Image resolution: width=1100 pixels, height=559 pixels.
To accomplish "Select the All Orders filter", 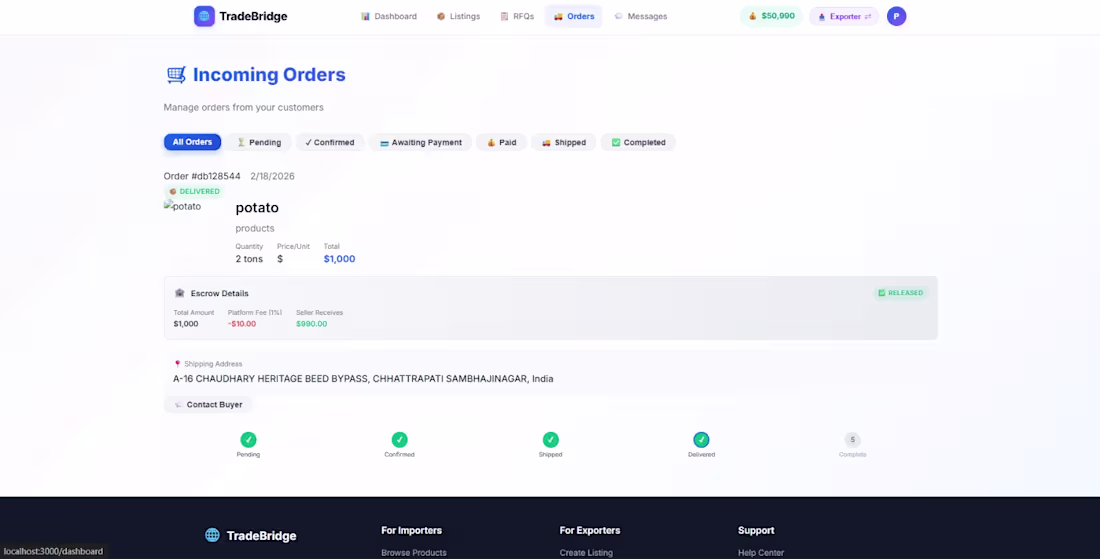I will [192, 142].
